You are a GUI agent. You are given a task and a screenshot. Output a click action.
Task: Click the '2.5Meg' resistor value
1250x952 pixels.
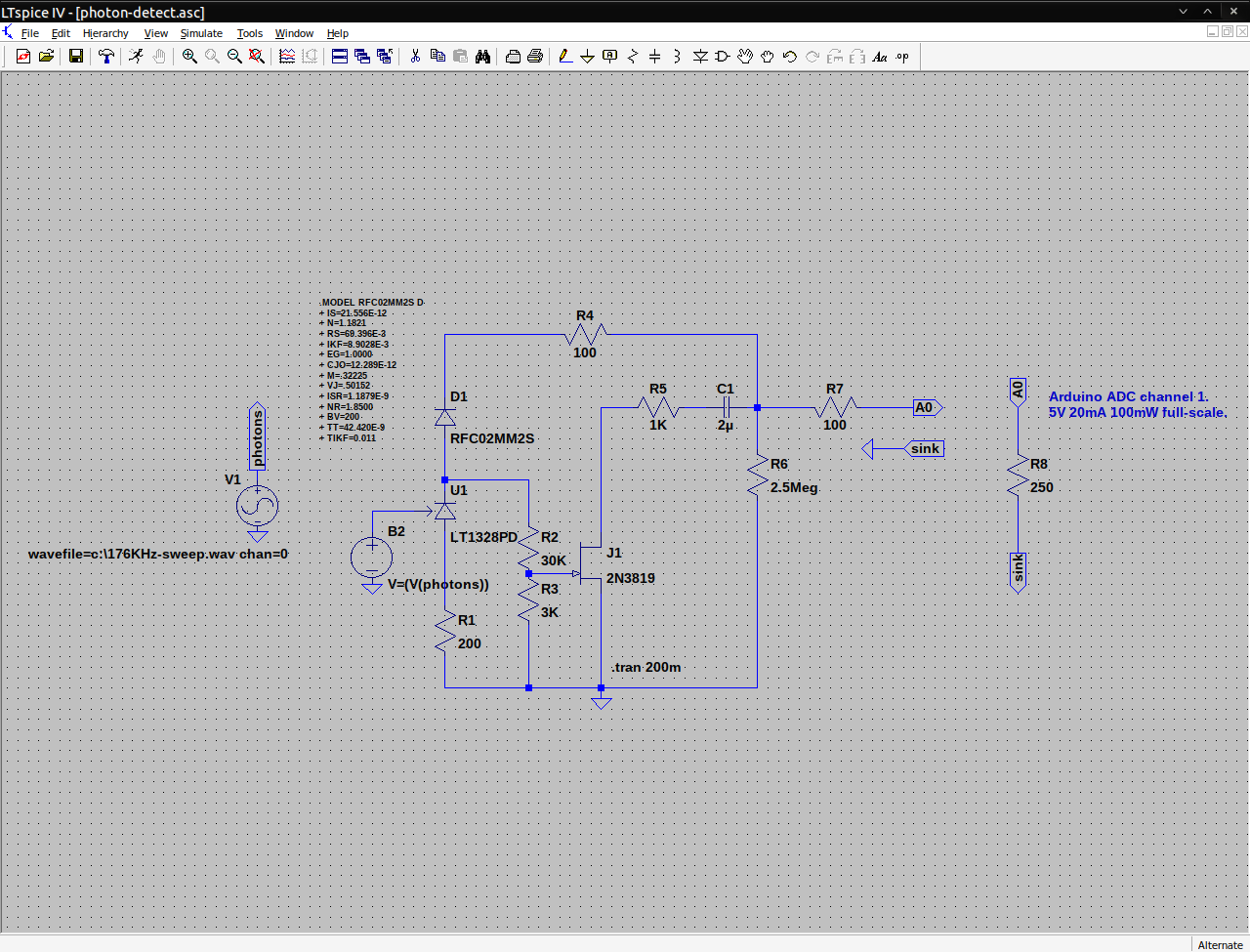pyautogui.click(x=794, y=488)
